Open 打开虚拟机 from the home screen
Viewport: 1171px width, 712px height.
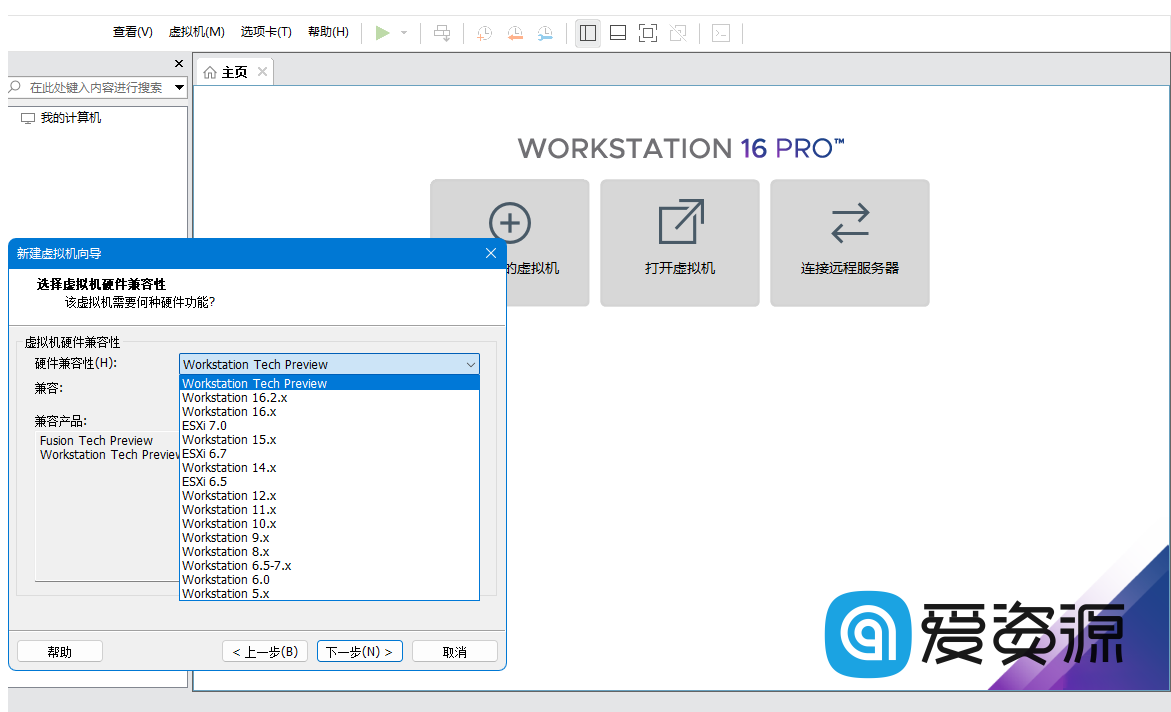pyautogui.click(x=679, y=242)
